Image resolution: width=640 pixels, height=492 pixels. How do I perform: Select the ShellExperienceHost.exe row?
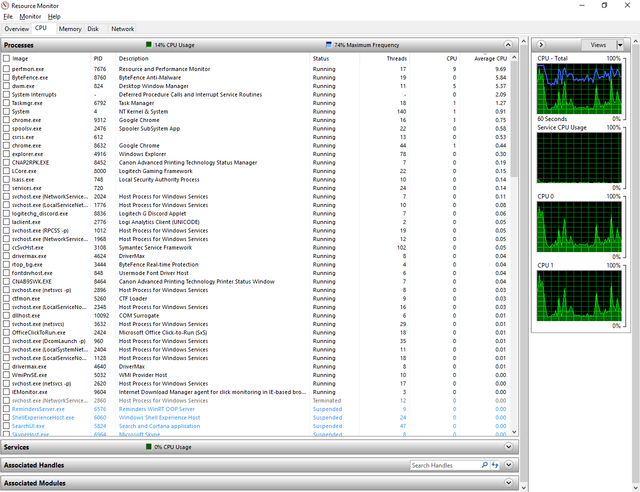pos(256,418)
